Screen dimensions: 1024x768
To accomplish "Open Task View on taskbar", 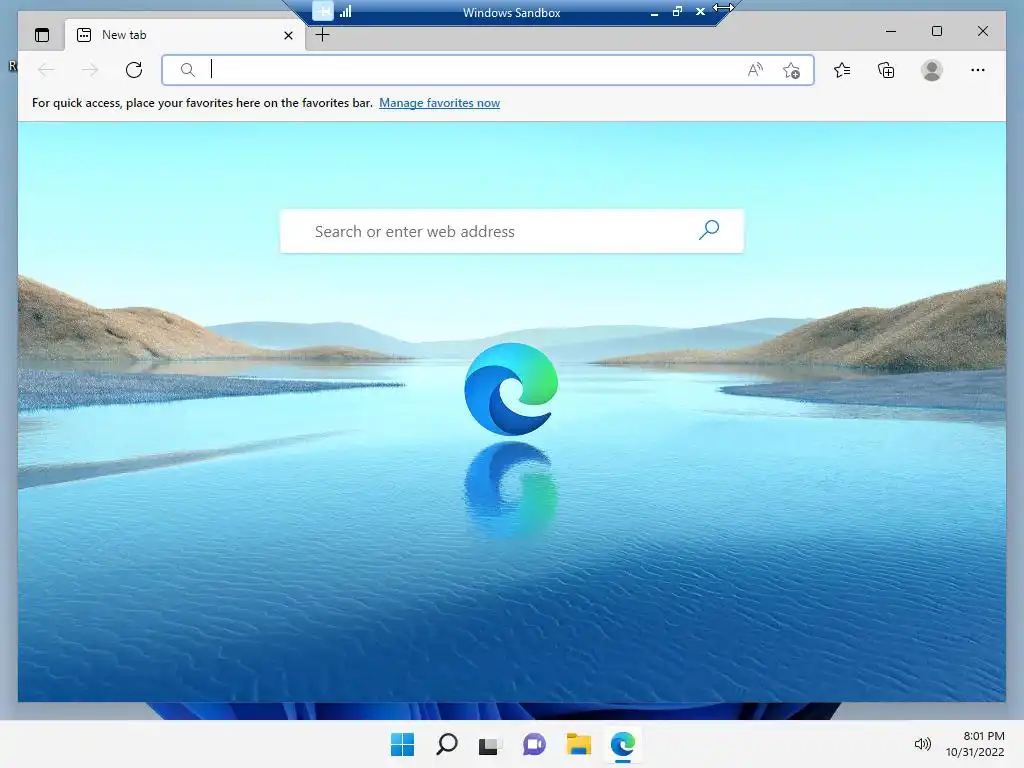I will pos(490,745).
